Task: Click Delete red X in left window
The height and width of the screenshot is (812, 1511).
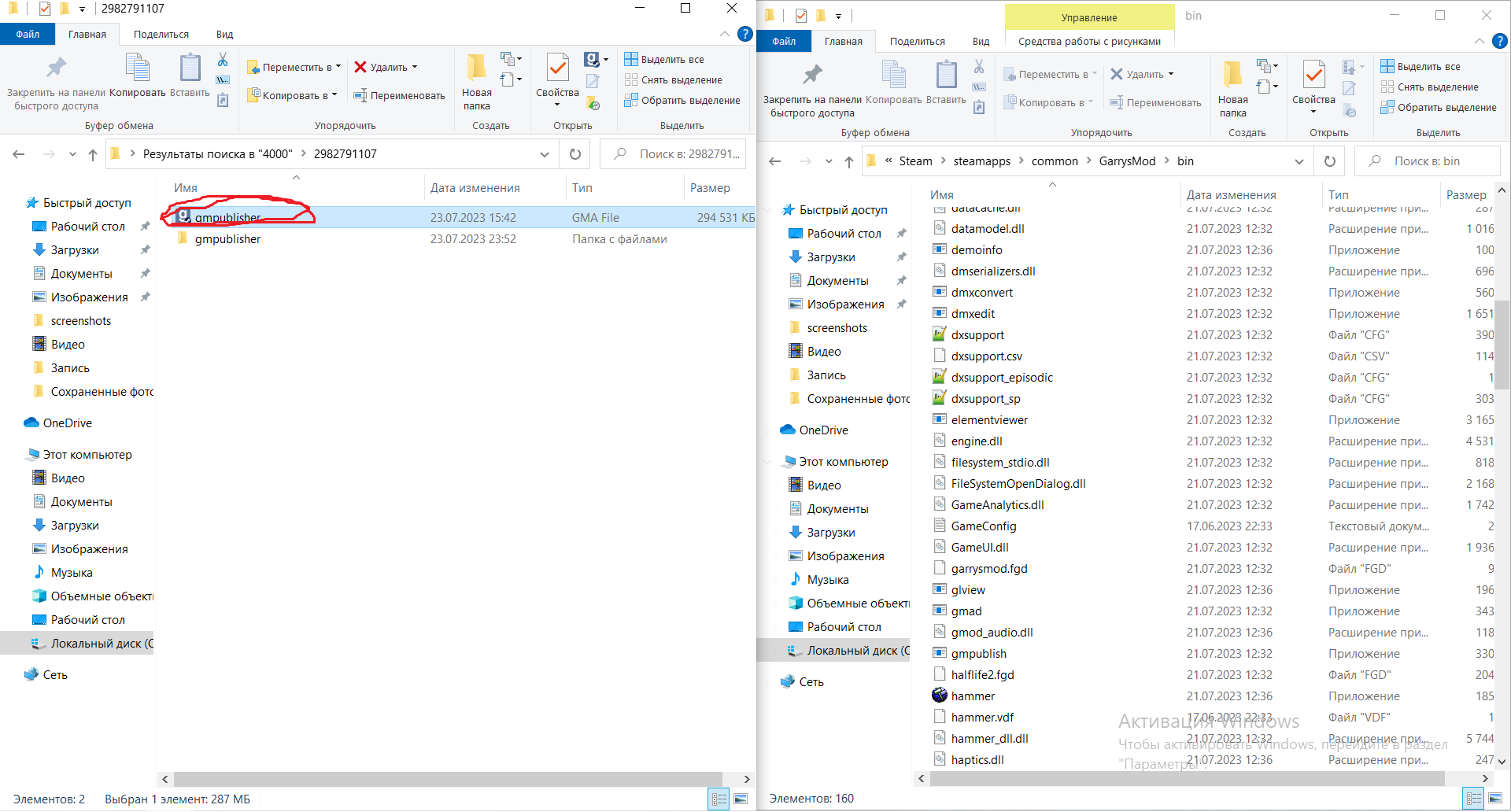Action: (360, 67)
